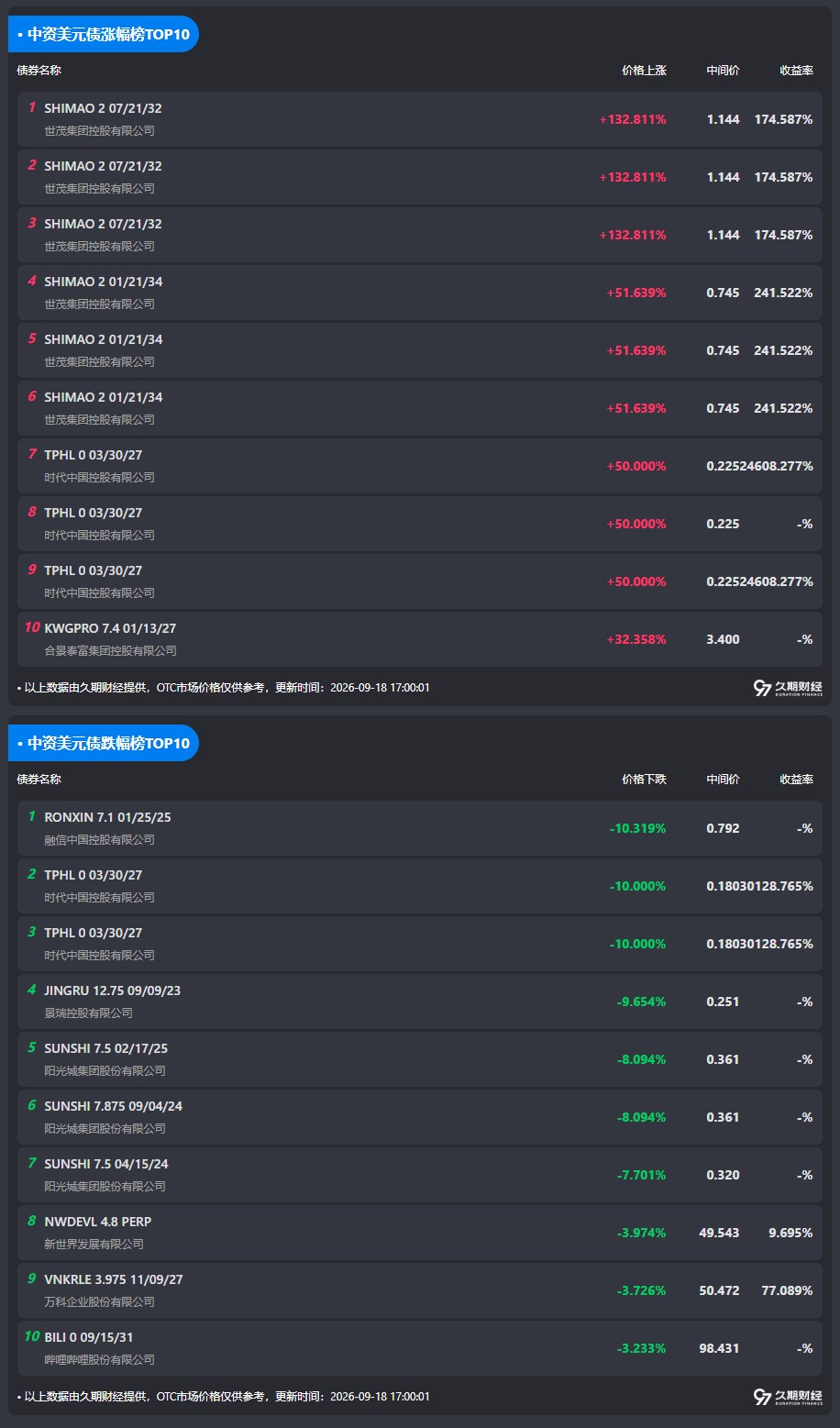Click the -3.726% price drop

(642, 1290)
